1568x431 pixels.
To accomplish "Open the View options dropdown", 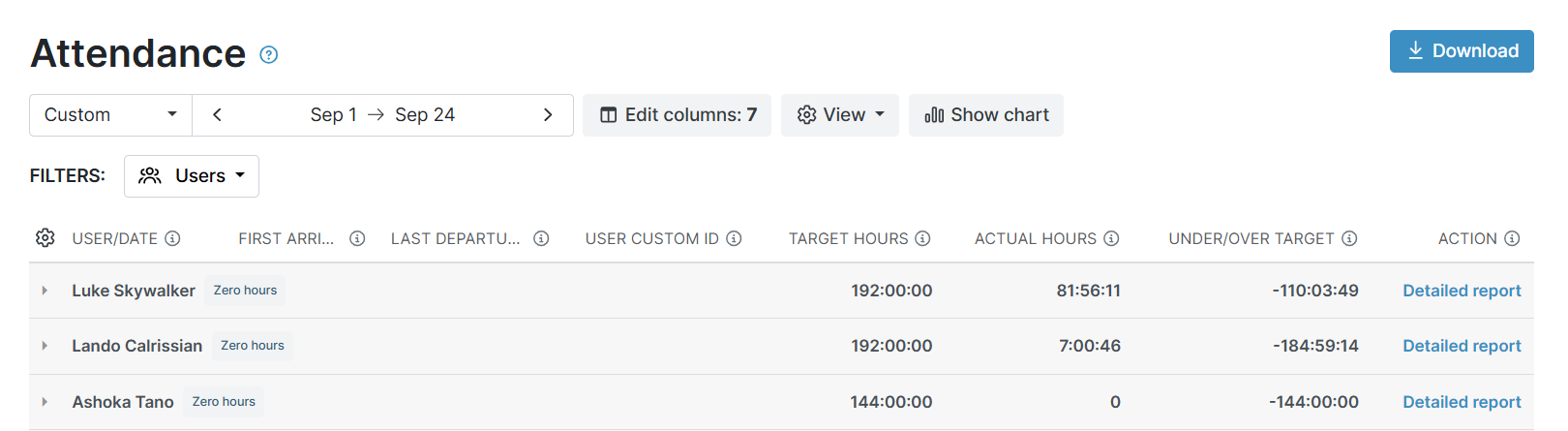I will click(840, 115).
